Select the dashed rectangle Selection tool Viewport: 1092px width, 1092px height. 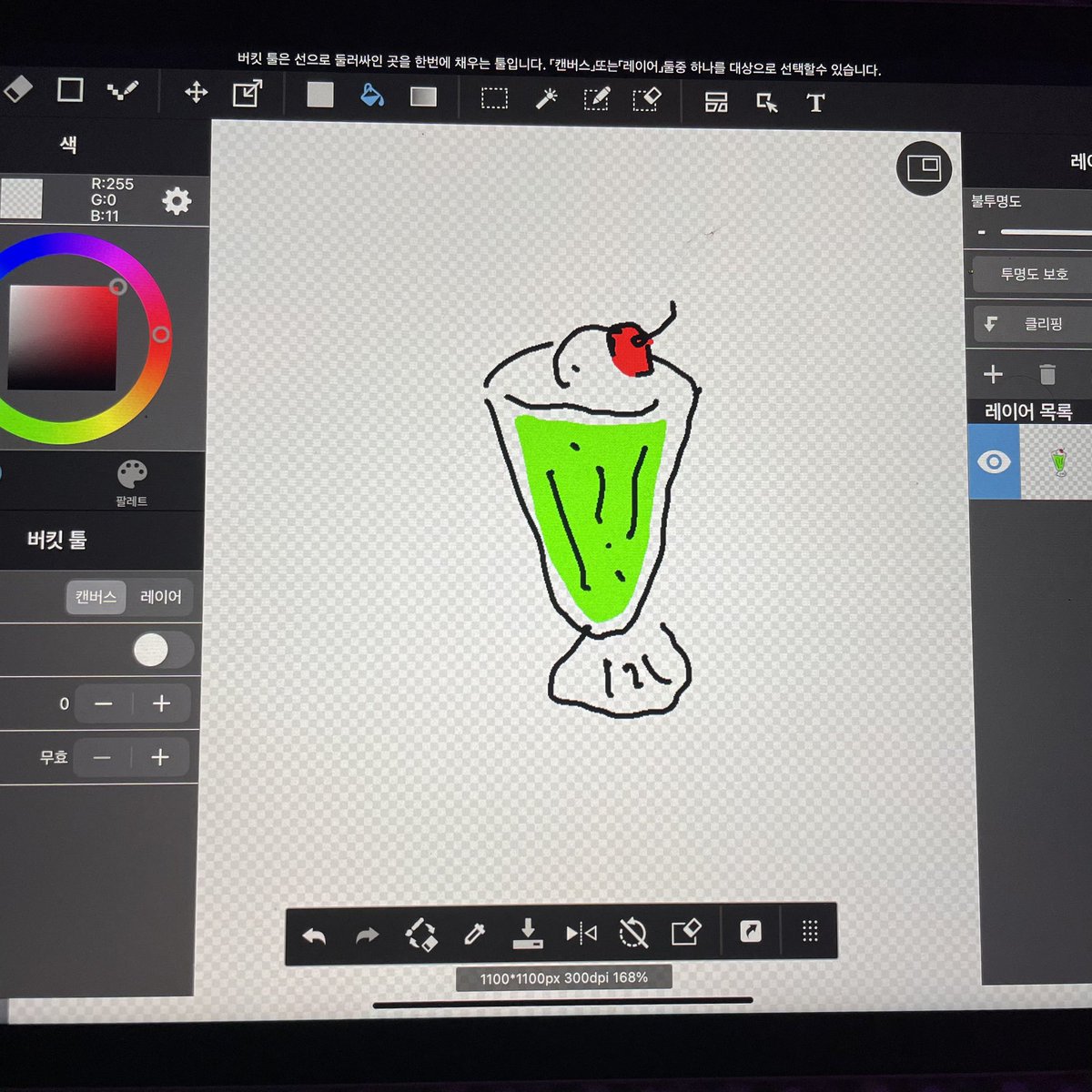point(494,98)
